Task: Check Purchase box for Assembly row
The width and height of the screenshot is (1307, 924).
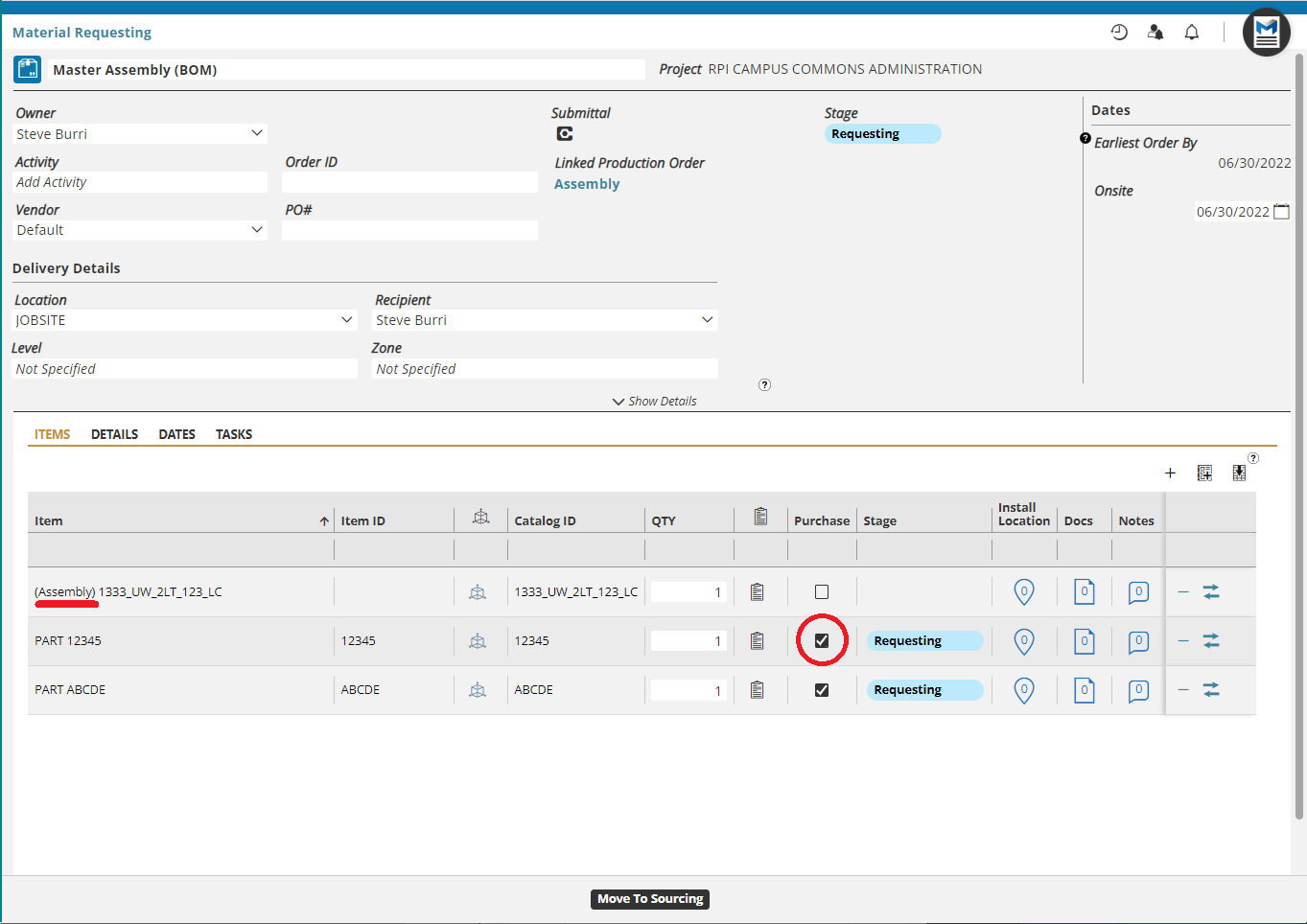Action: [822, 592]
